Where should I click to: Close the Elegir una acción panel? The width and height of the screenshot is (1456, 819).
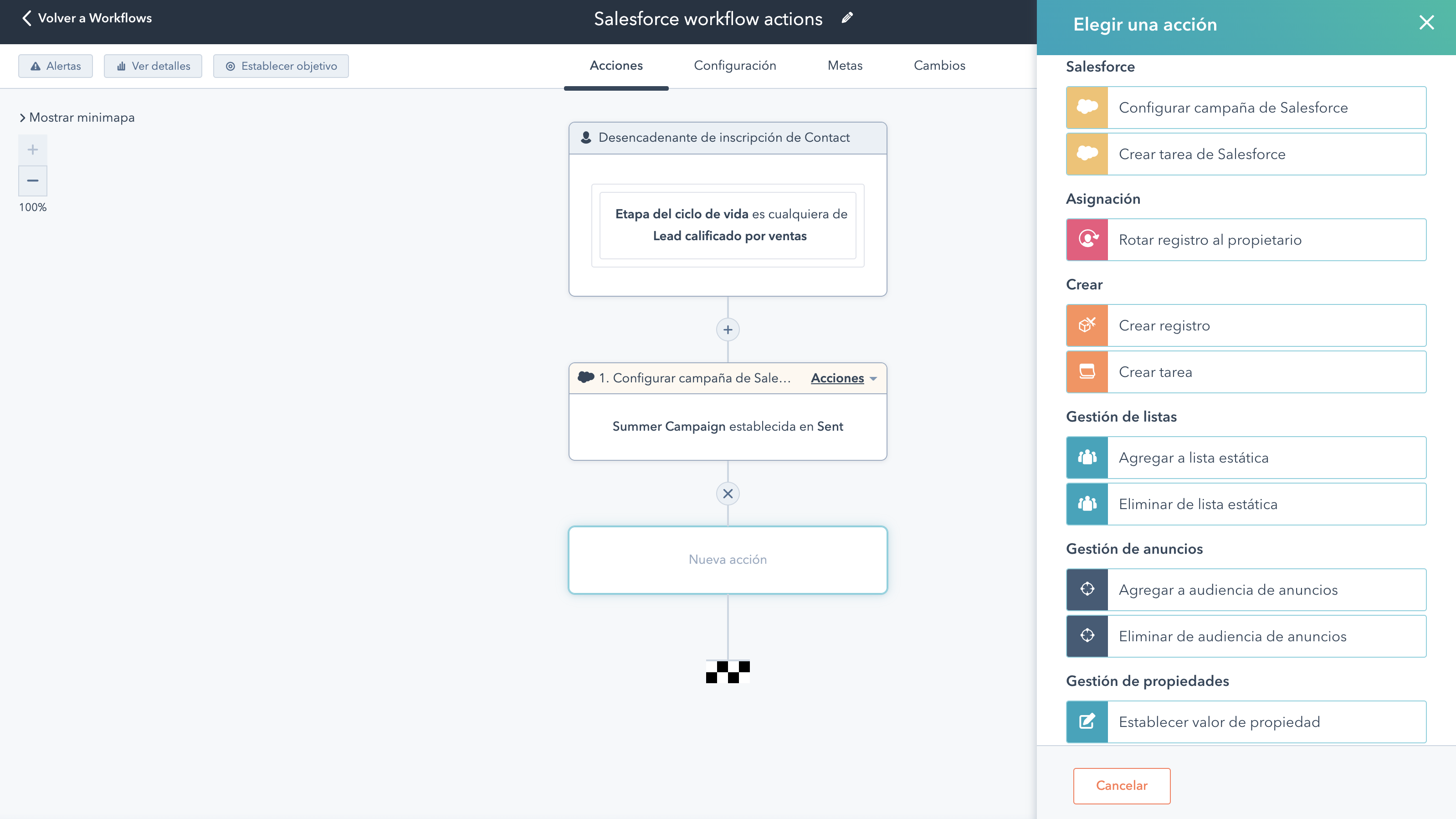pos(1426,23)
